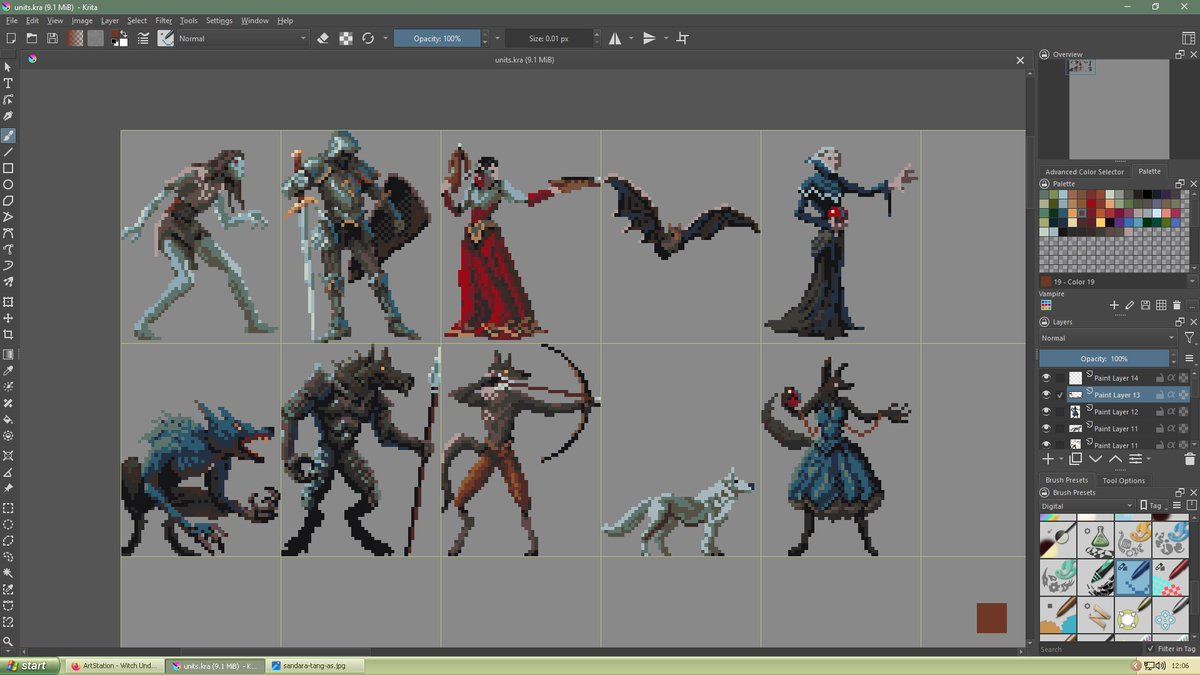The image size is (1200, 675).
Task: Toggle preserve alpha checker icon
Action: click(x=345, y=38)
